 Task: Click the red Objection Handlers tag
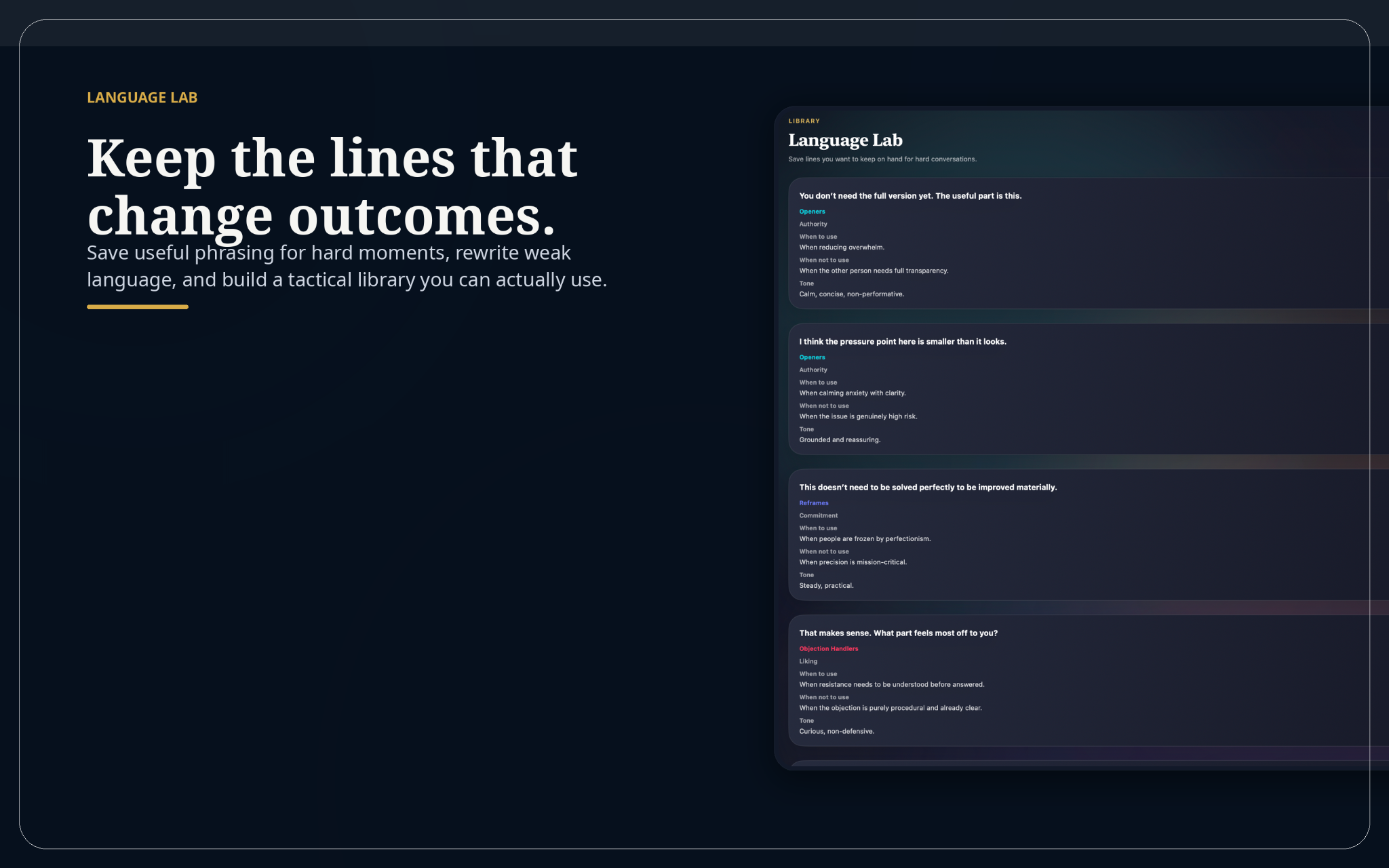pos(828,648)
